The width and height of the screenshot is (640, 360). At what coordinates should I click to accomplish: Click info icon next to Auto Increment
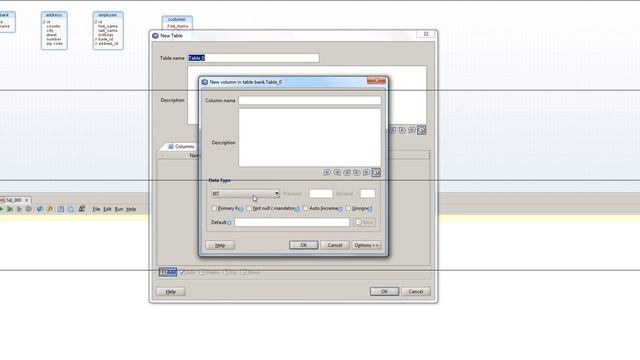pyautogui.click(x=340, y=209)
